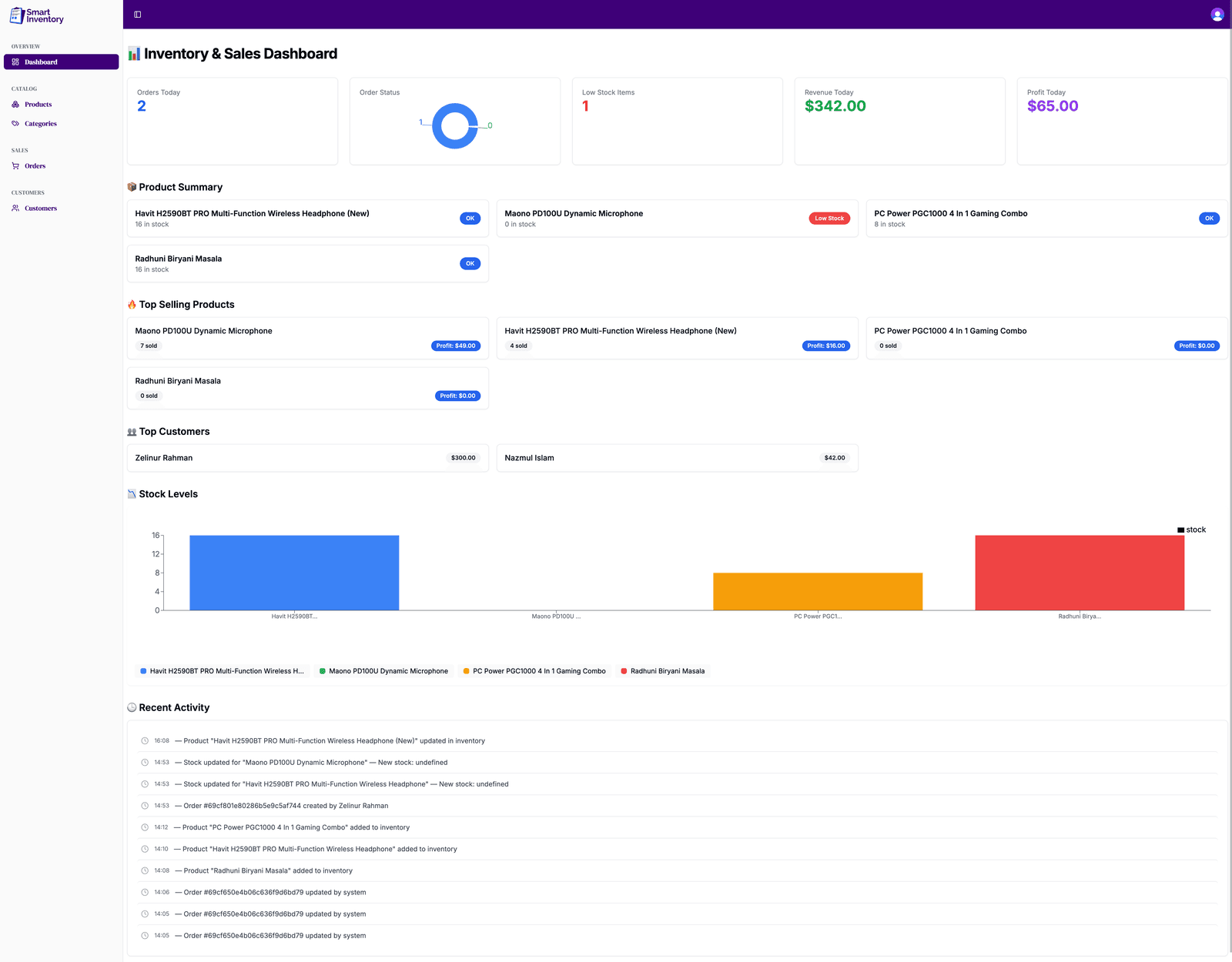Open the user profile avatar
The width and height of the screenshot is (1232, 962).
(1217, 15)
